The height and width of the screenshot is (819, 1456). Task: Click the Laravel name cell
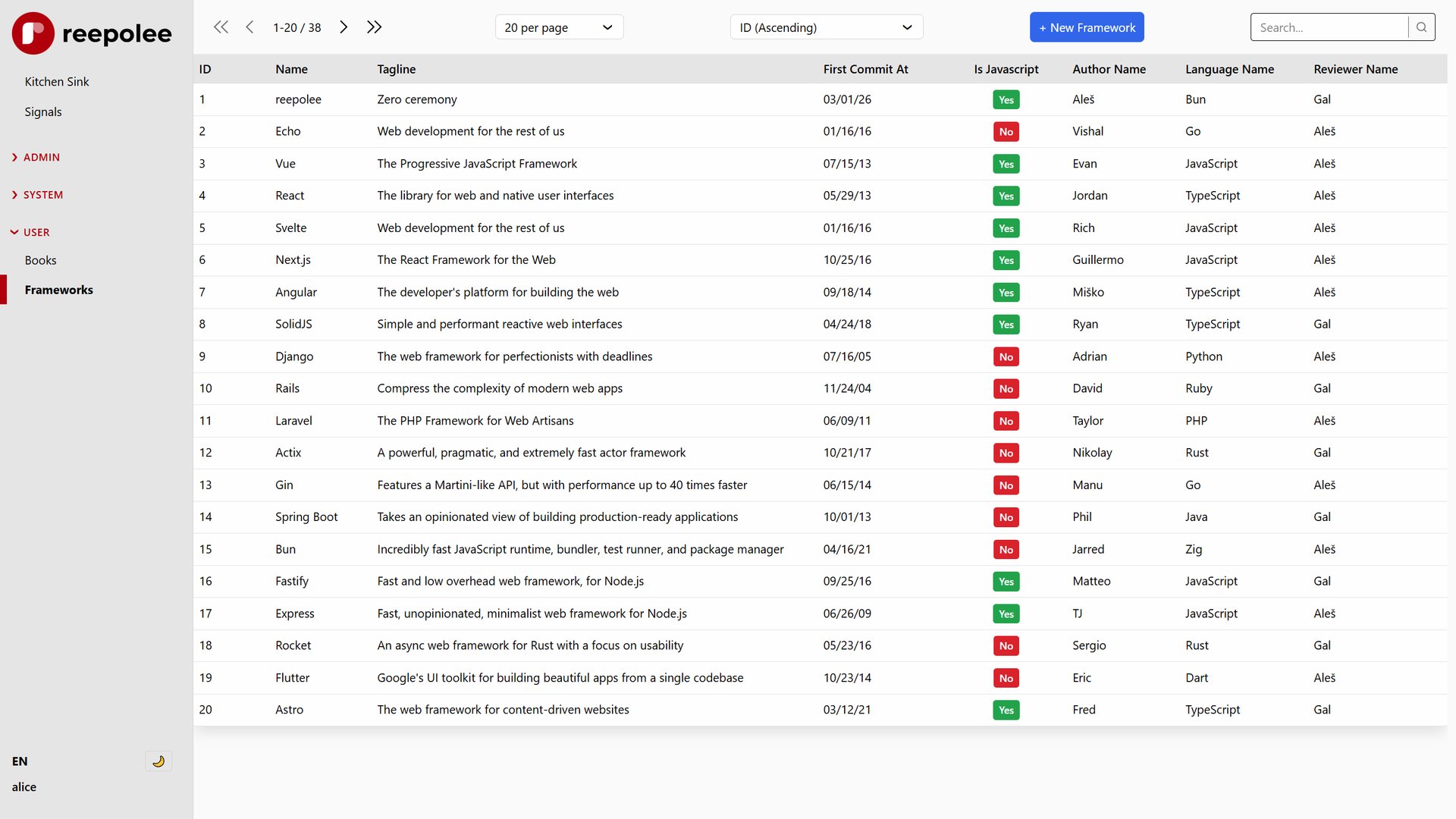coord(293,421)
